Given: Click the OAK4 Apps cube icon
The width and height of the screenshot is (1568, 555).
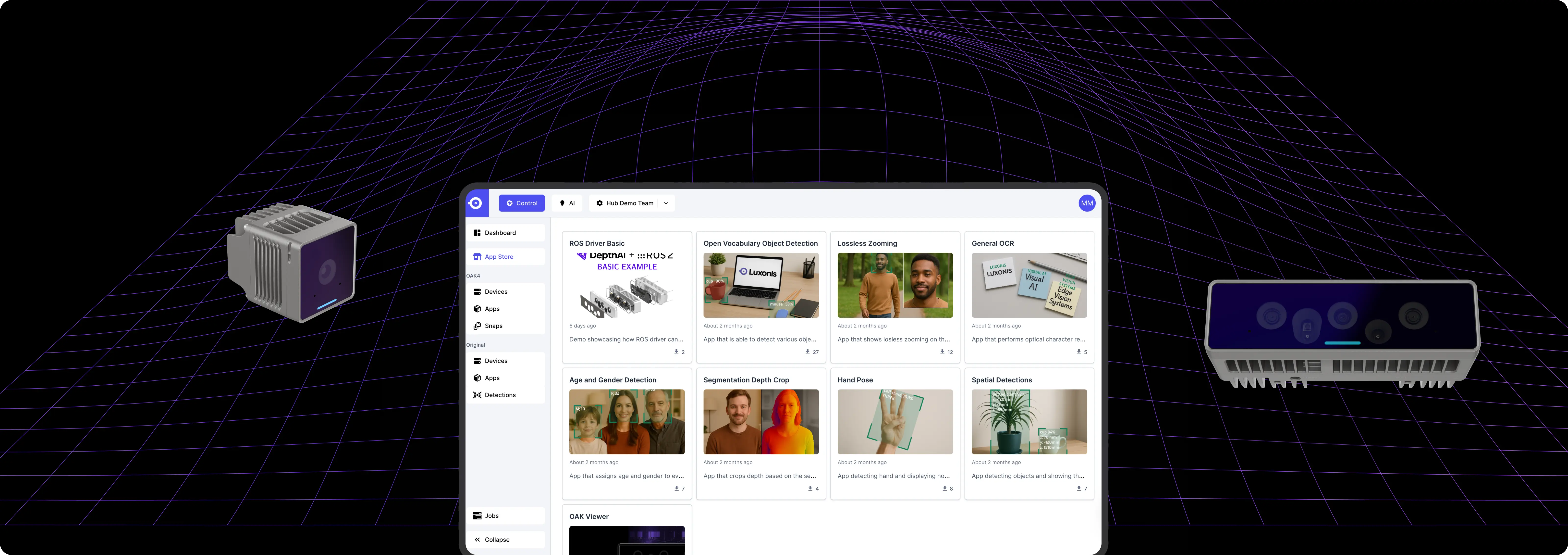Looking at the screenshot, I should 477,309.
